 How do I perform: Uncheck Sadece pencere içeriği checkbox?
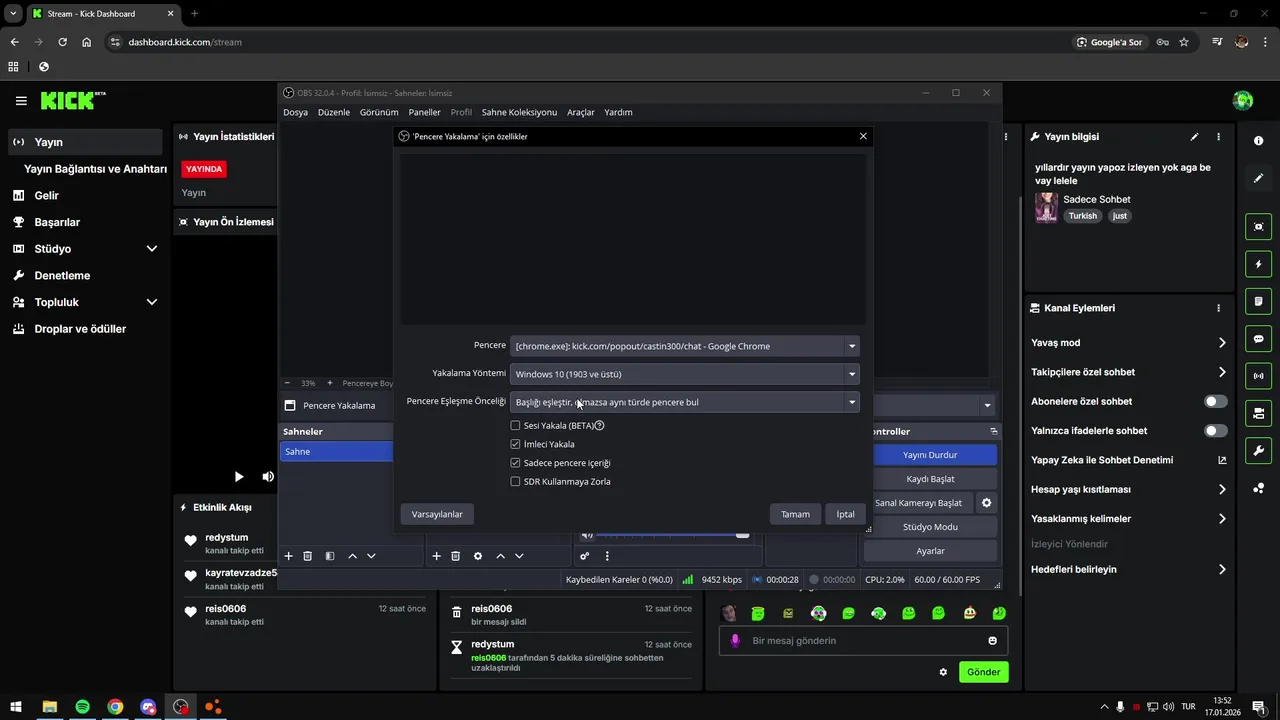click(x=515, y=463)
